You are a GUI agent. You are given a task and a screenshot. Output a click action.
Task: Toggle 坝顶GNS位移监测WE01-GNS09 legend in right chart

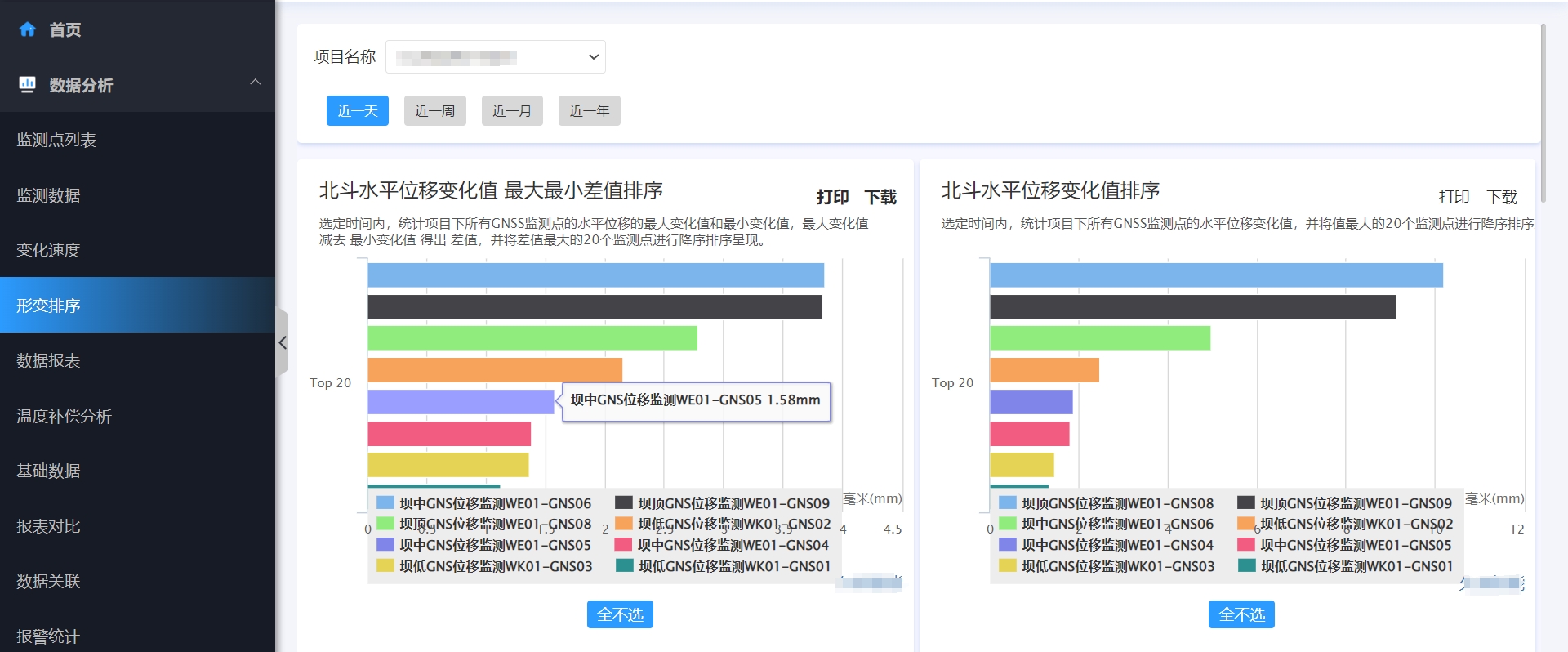(x=1345, y=503)
